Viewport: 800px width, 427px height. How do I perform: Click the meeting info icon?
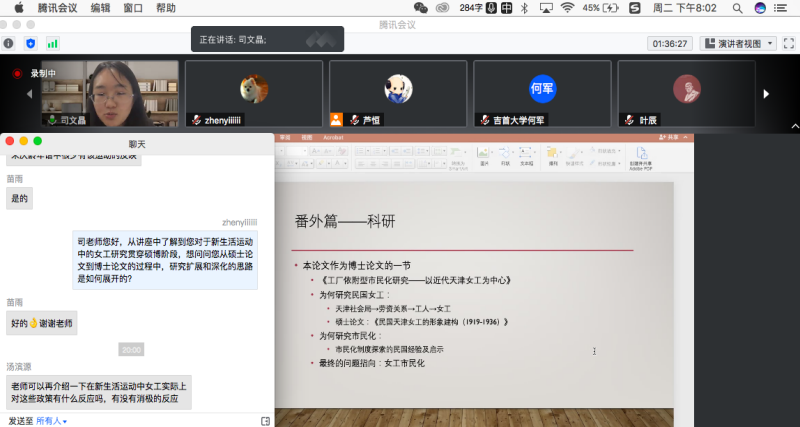(x=9, y=44)
